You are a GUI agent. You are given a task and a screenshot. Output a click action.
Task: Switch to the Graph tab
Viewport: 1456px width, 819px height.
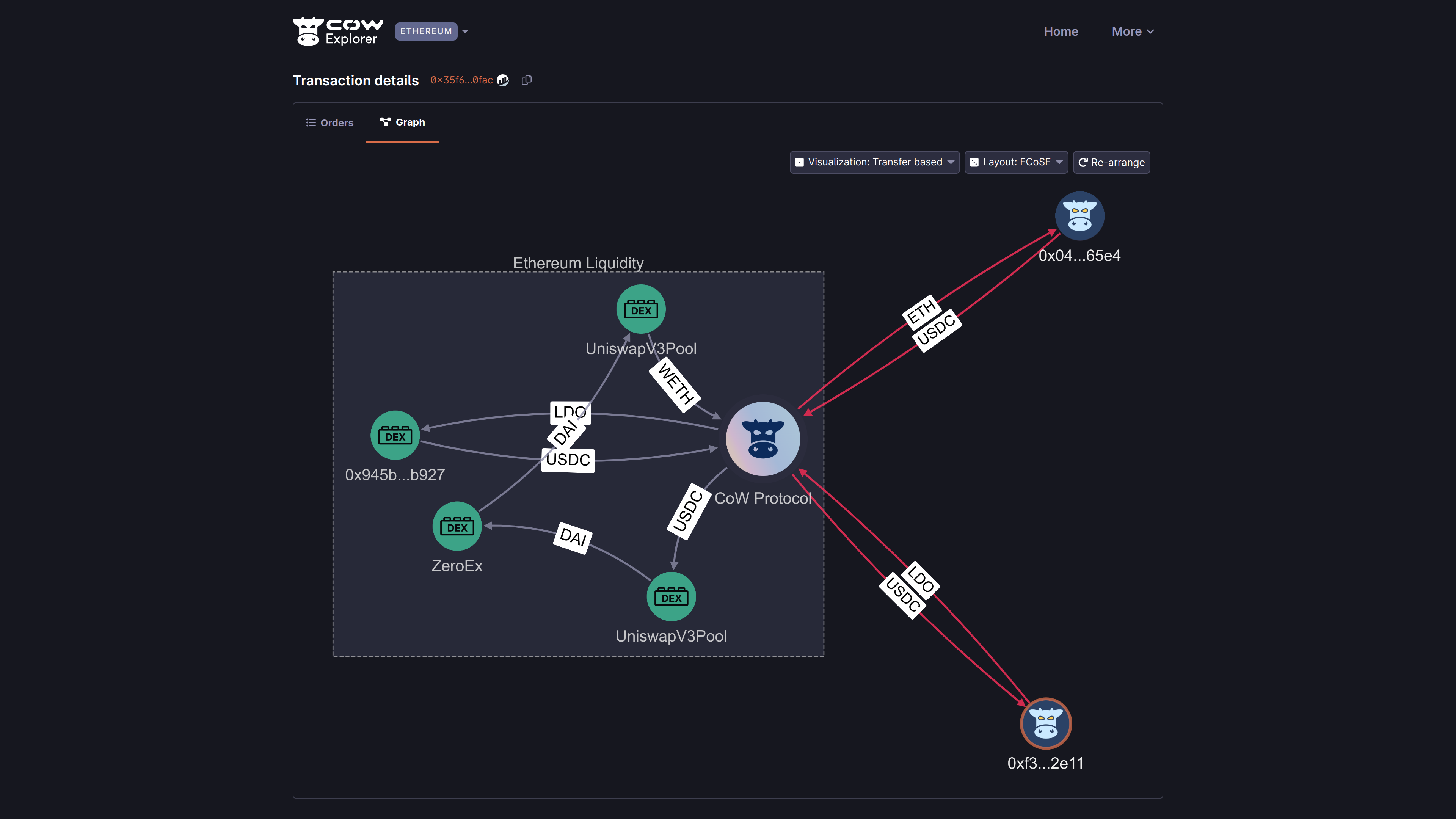[402, 122]
